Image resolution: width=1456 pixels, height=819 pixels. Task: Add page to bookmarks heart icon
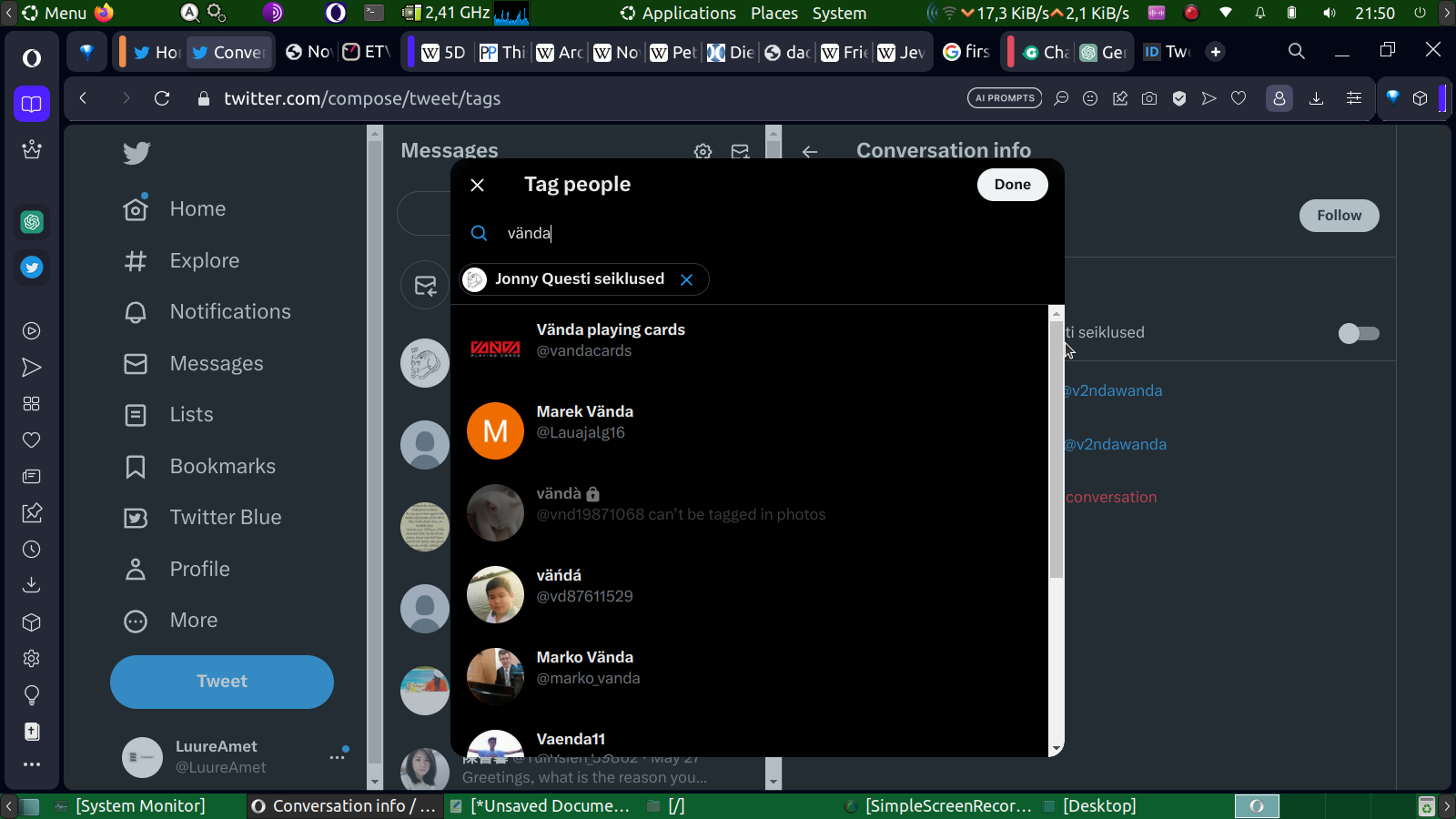pos(1239,98)
